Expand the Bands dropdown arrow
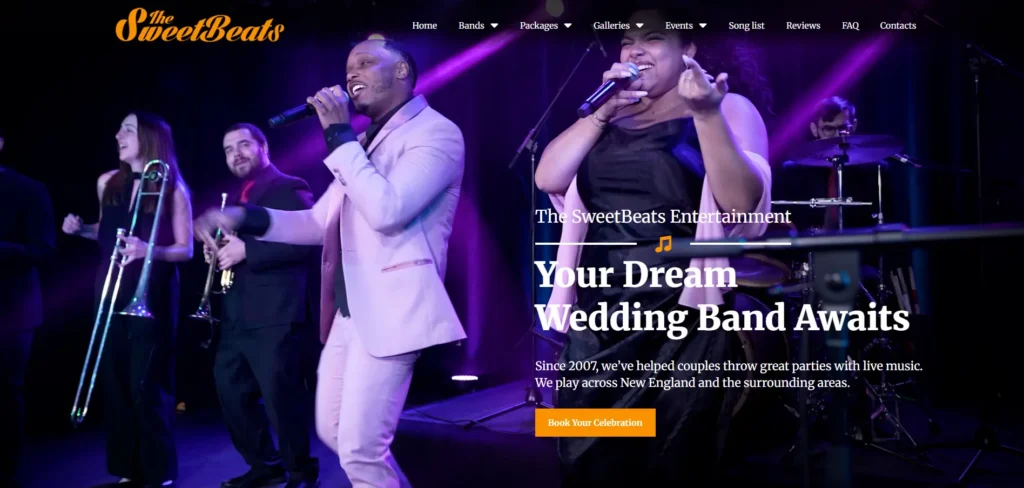The image size is (1024, 488). tap(494, 25)
